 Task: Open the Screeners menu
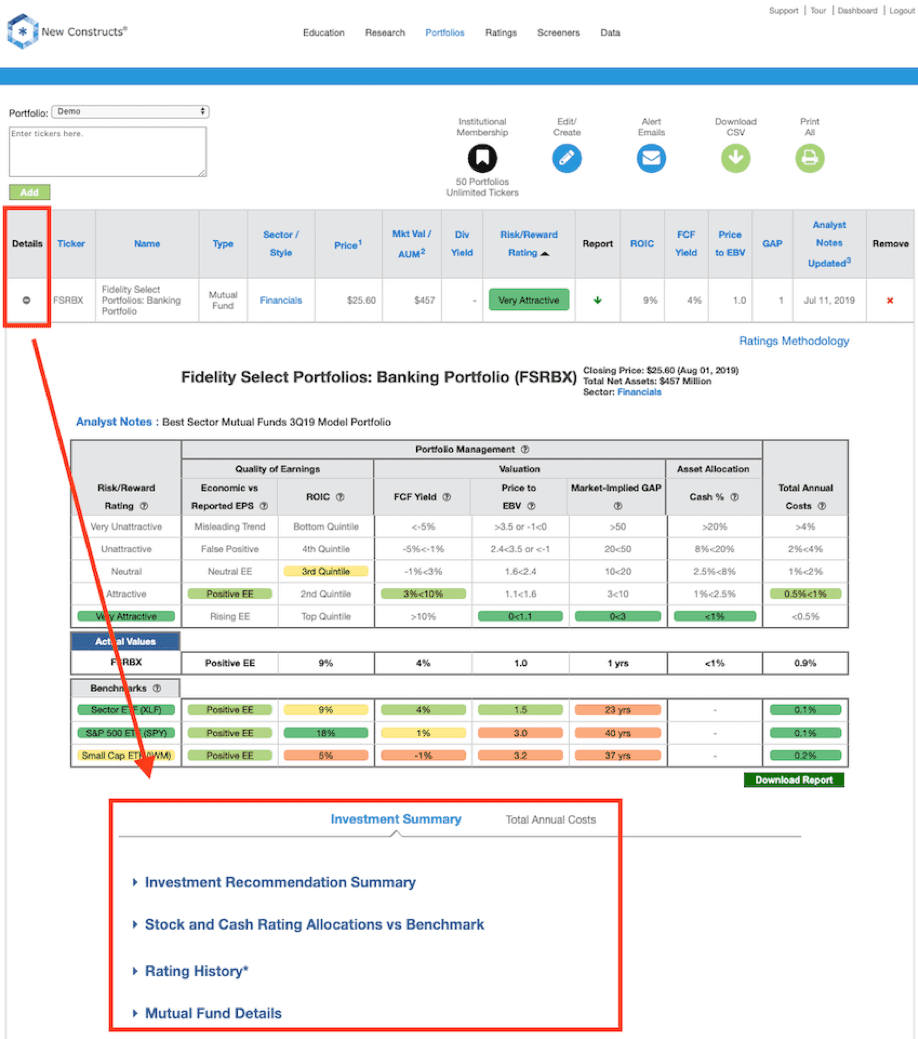coord(558,32)
